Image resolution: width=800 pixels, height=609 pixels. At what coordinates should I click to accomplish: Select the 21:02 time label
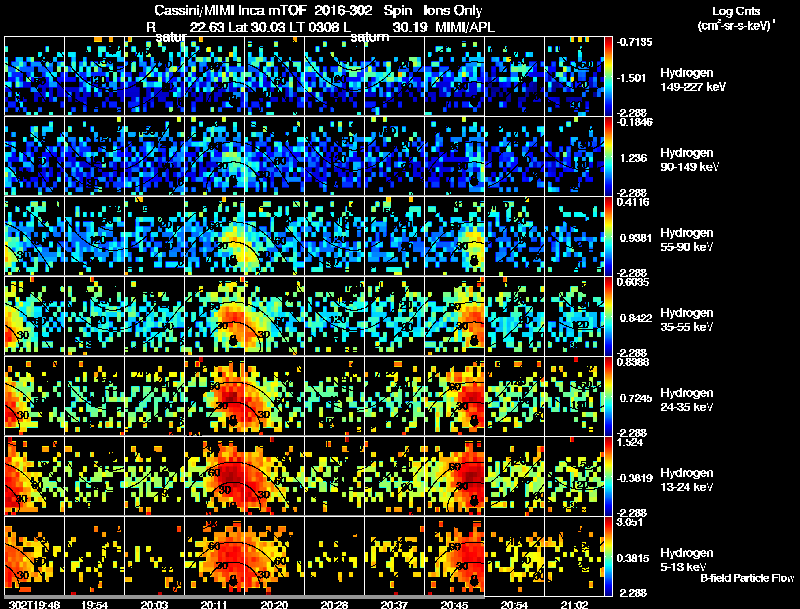tap(574, 604)
